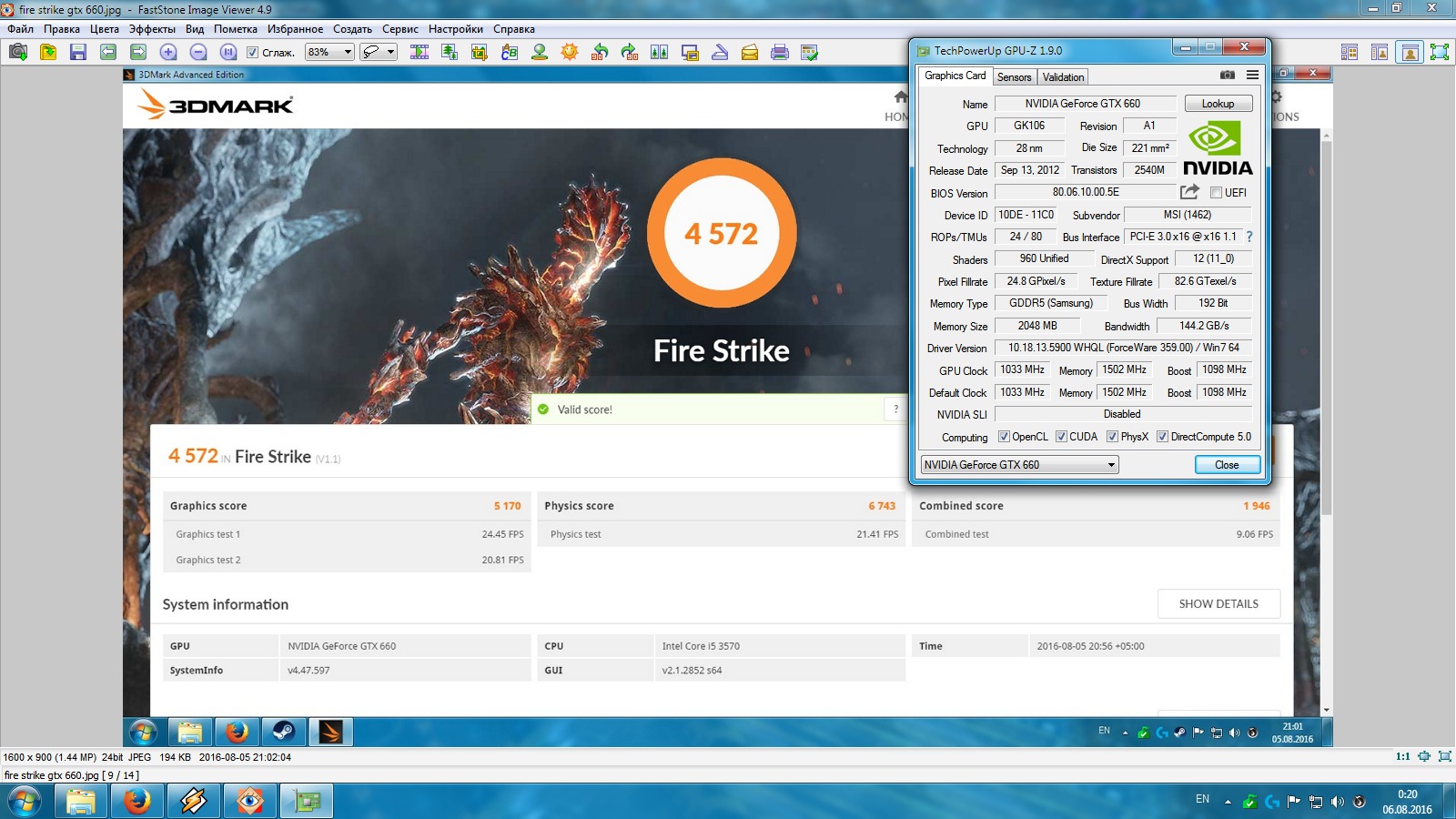Open the settings toolbar icon with checkmark
This screenshot has height=819, width=1456.
point(810,52)
